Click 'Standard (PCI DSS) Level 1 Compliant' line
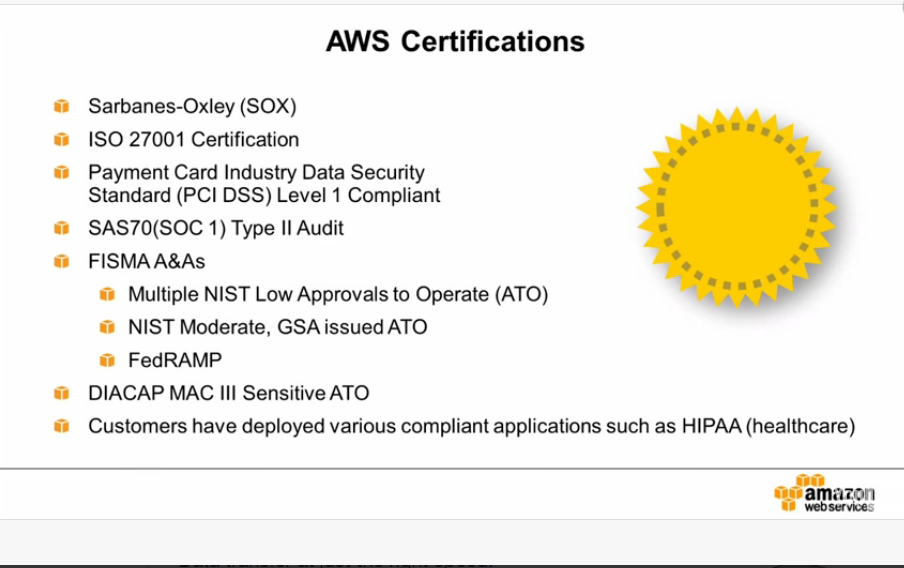Screen dimensions: 904x568 coord(264,195)
